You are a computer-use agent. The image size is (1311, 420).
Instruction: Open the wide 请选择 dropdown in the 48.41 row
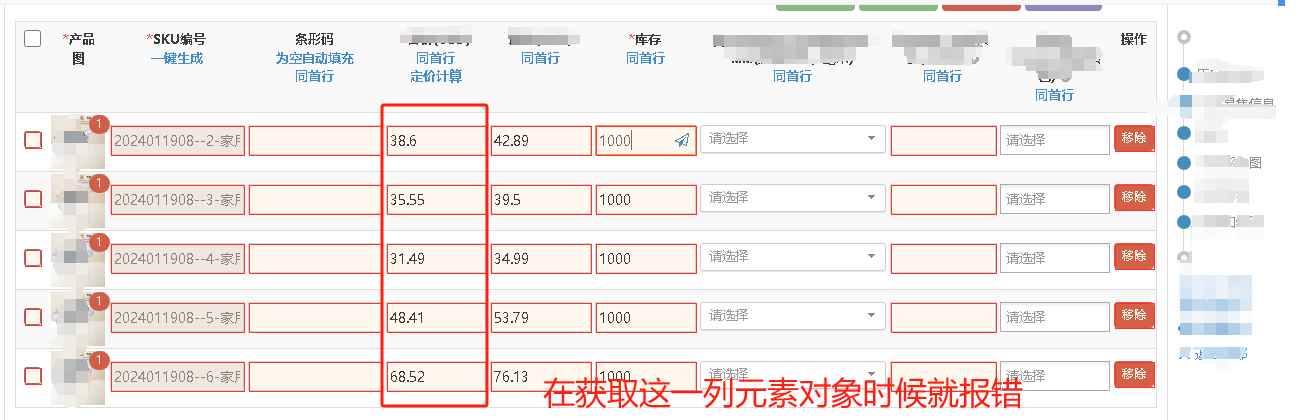point(793,316)
